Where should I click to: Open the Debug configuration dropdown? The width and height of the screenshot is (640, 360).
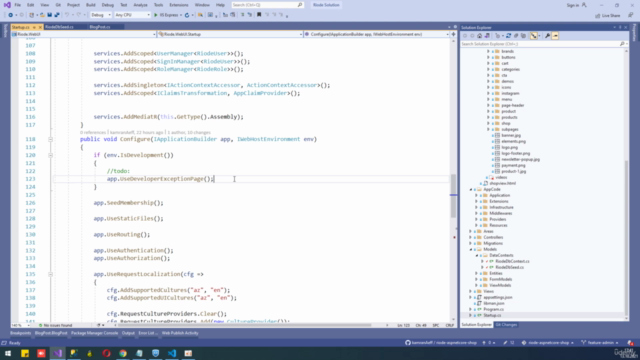pyautogui.click(x=100, y=15)
